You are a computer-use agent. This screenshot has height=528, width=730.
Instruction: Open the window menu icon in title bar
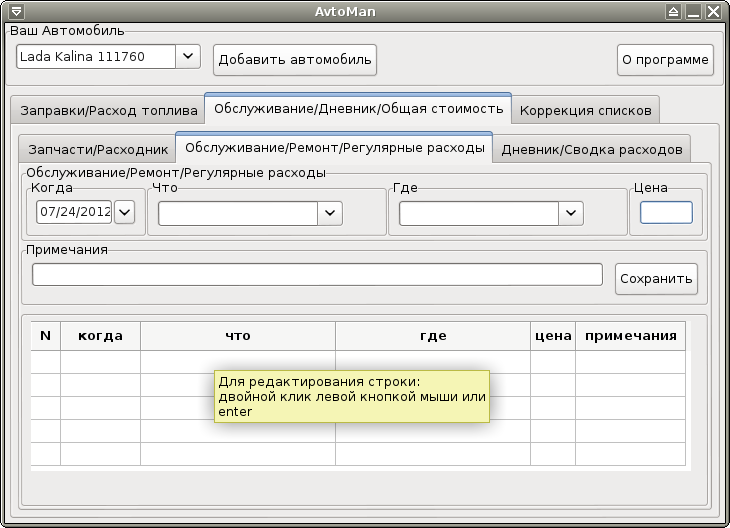pyautogui.click(x=14, y=11)
